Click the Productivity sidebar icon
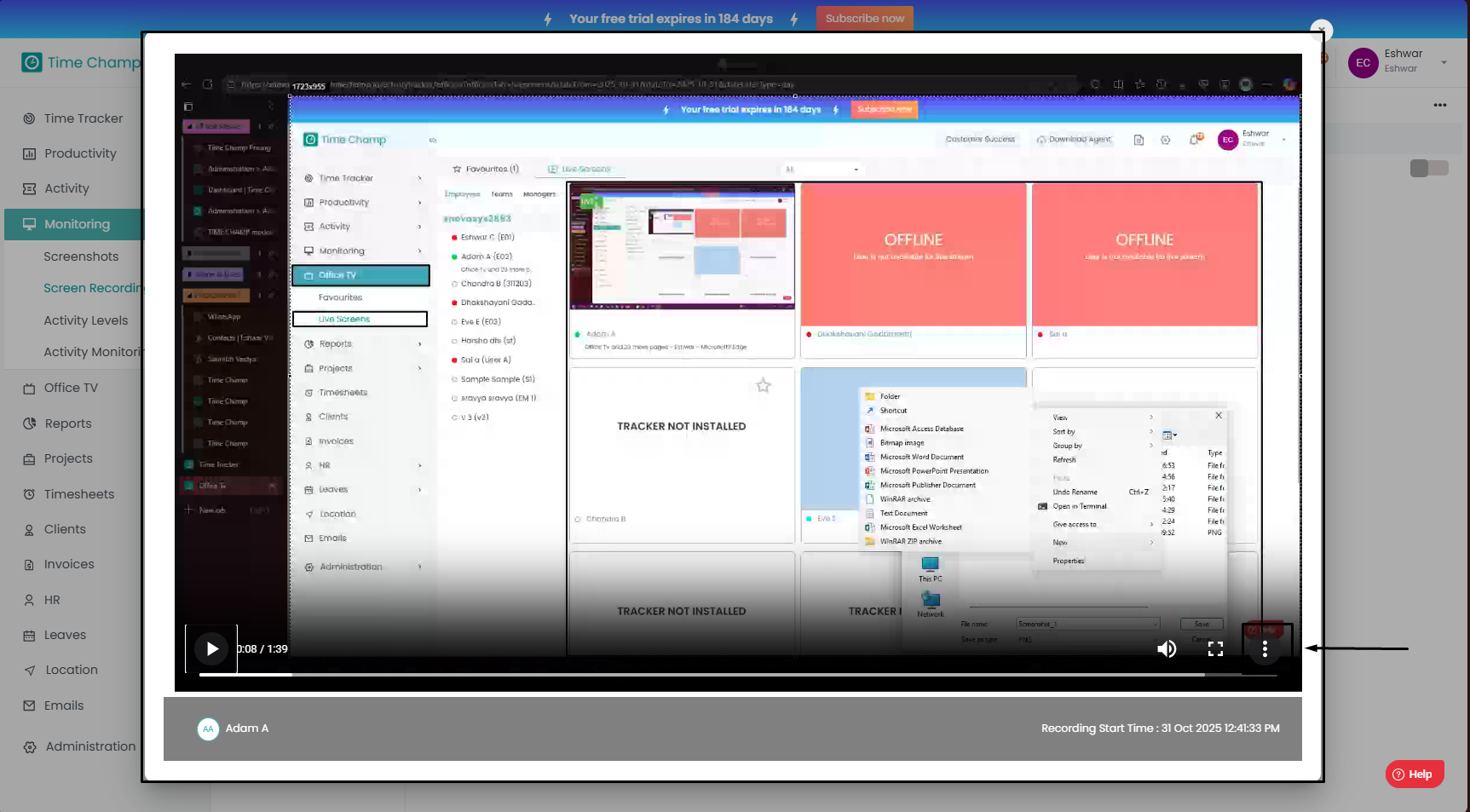Image resolution: width=1470 pixels, height=812 pixels. click(x=29, y=154)
